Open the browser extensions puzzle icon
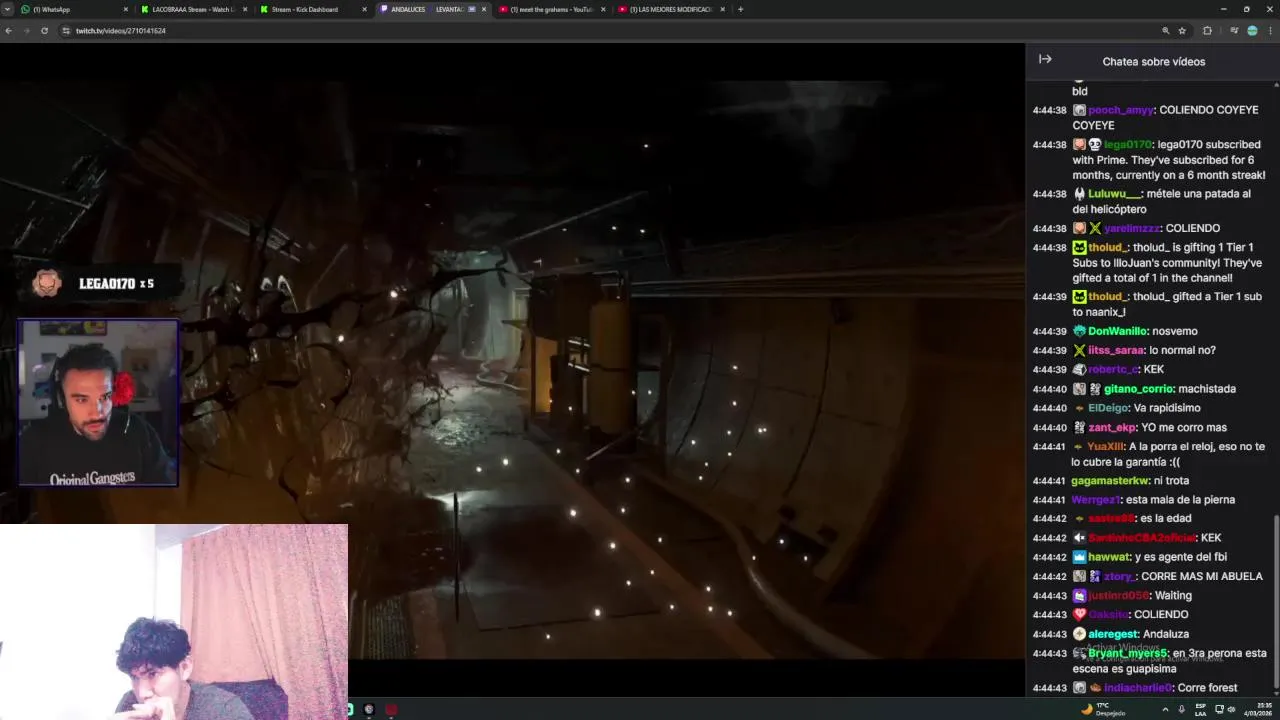 [x=1207, y=31]
